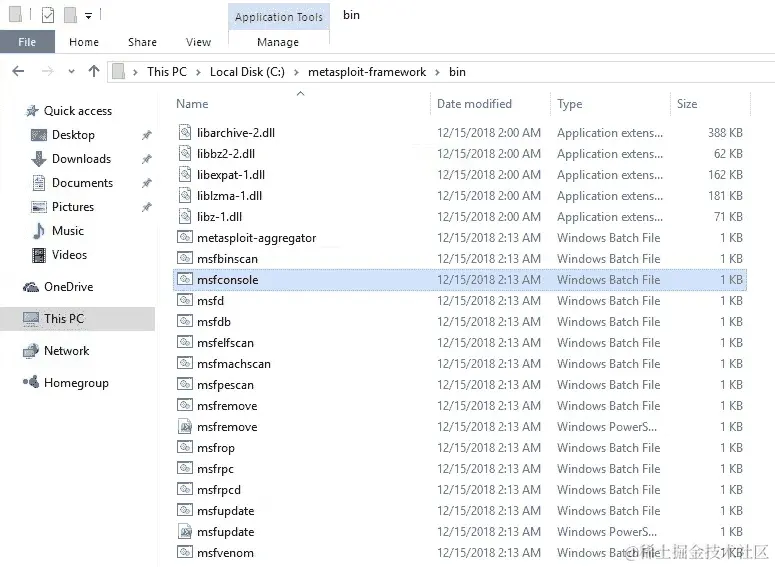Click the Properties checkmark icon in title bar
This screenshot has height=567, width=775.
tap(48, 15)
